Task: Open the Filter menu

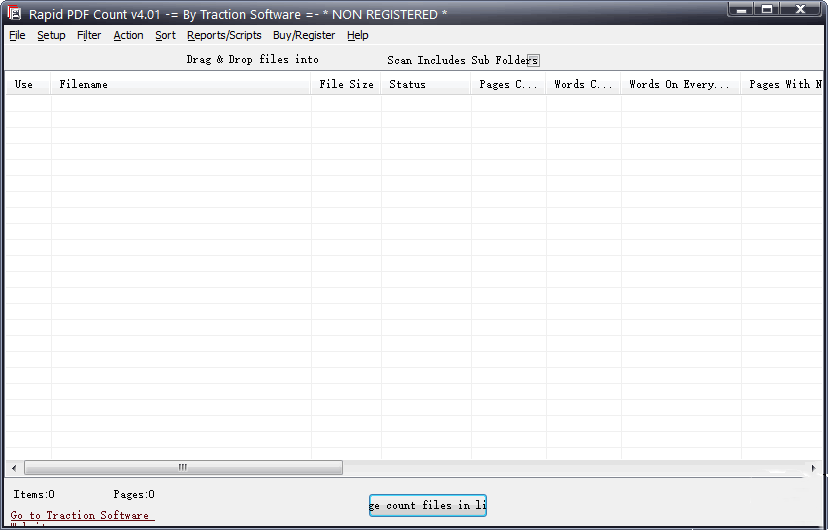Action: tap(89, 35)
